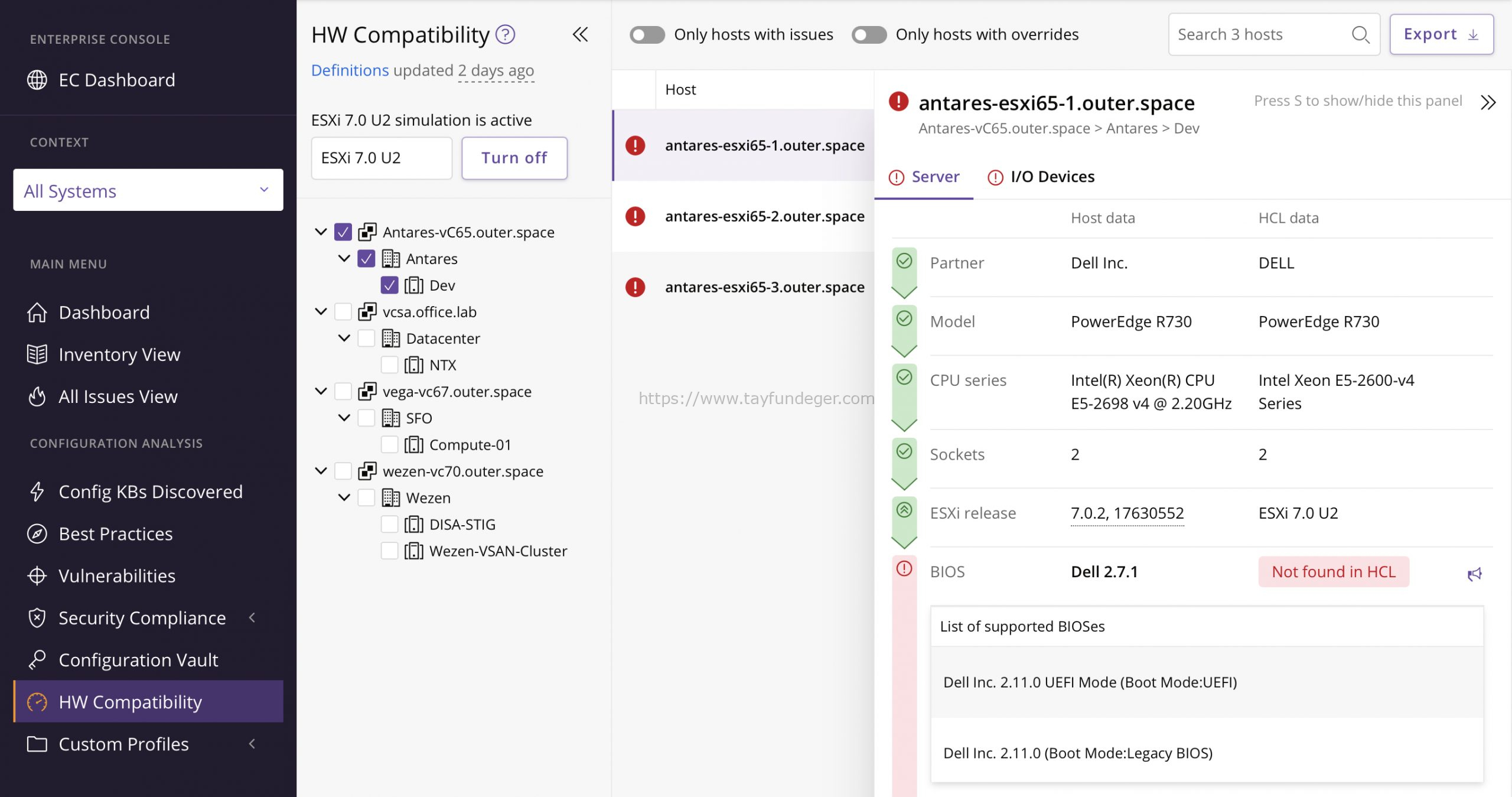This screenshot has width=1512, height=797.
Task: Click the Datacenter building icon
Action: [390, 338]
